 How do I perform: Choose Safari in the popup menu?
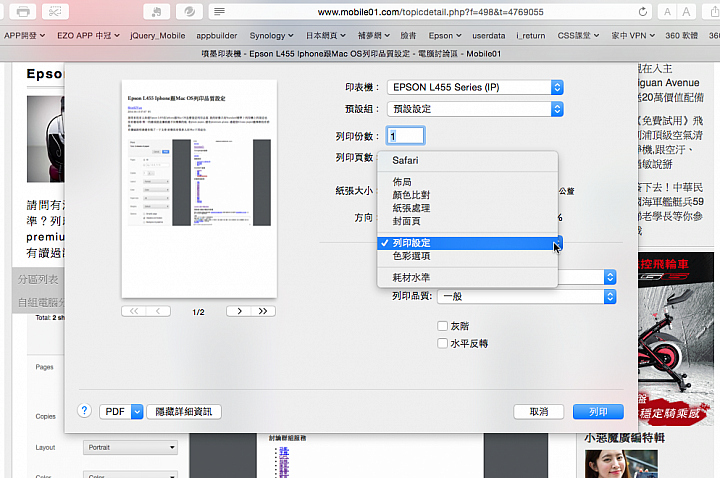click(x=467, y=160)
